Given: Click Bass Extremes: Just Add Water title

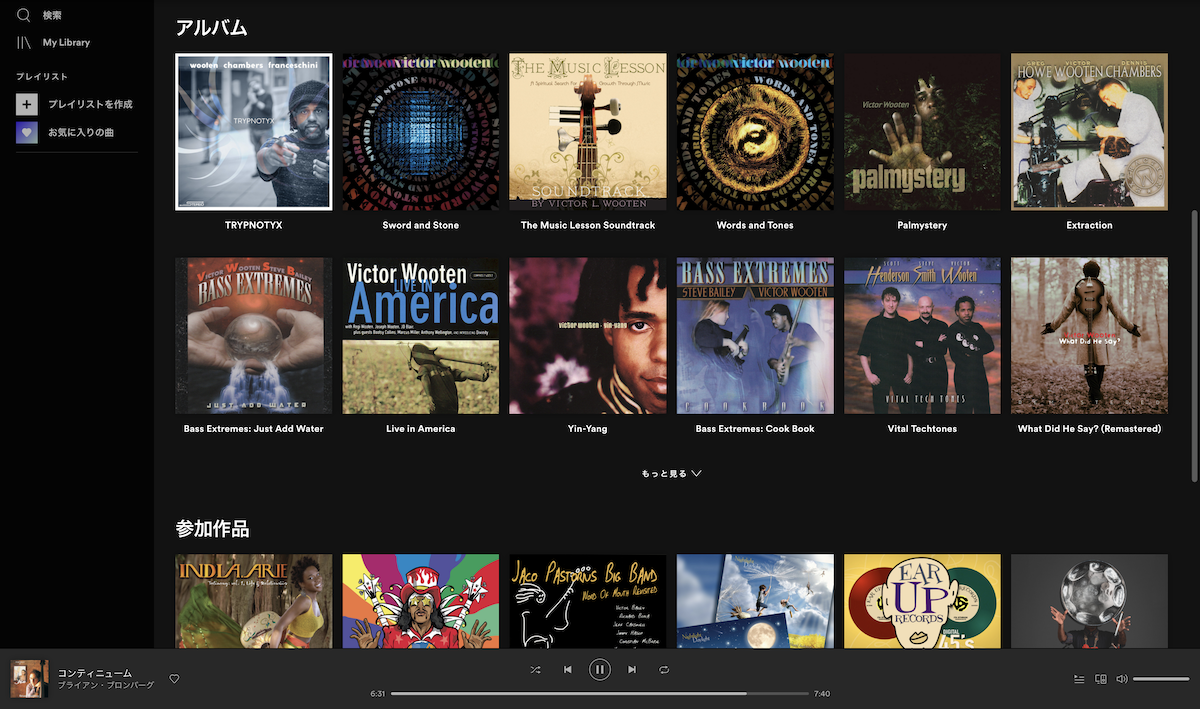Looking at the screenshot, I should tap(253, 428).
